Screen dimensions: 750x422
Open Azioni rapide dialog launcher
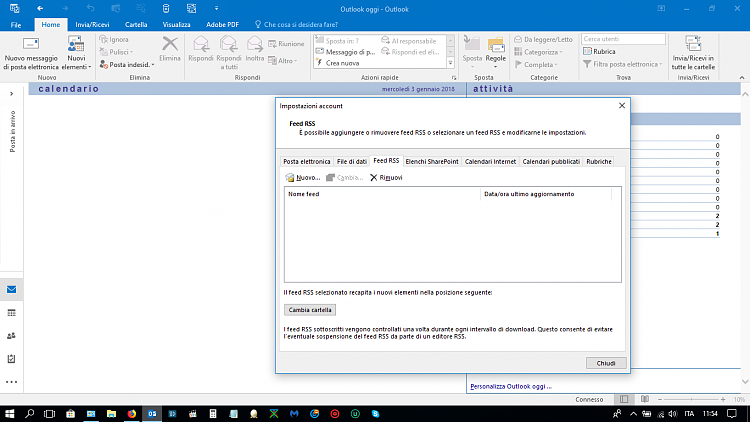[x=454, y=78]
